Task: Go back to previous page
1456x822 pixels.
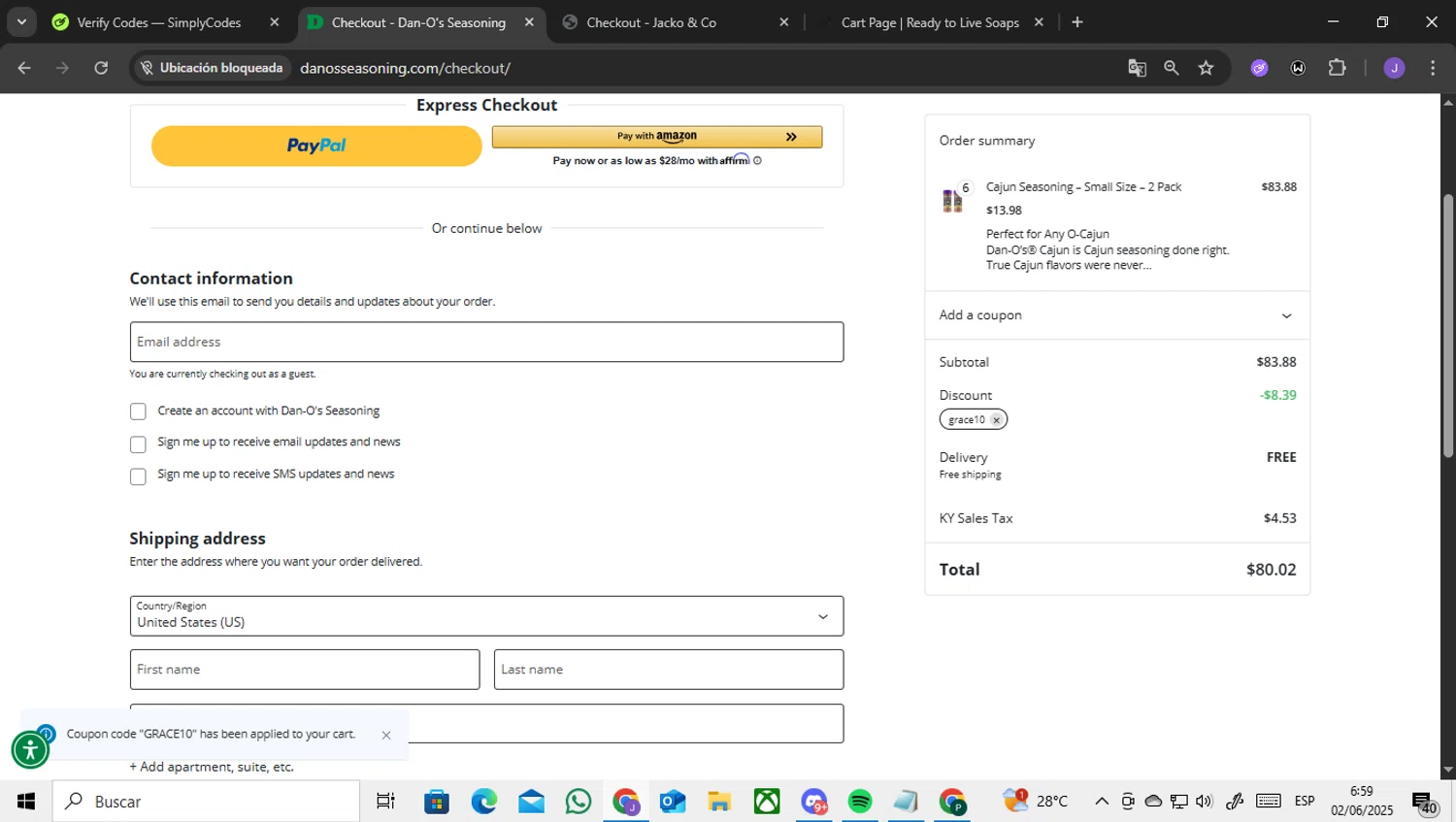Action: tap(24, 68)
